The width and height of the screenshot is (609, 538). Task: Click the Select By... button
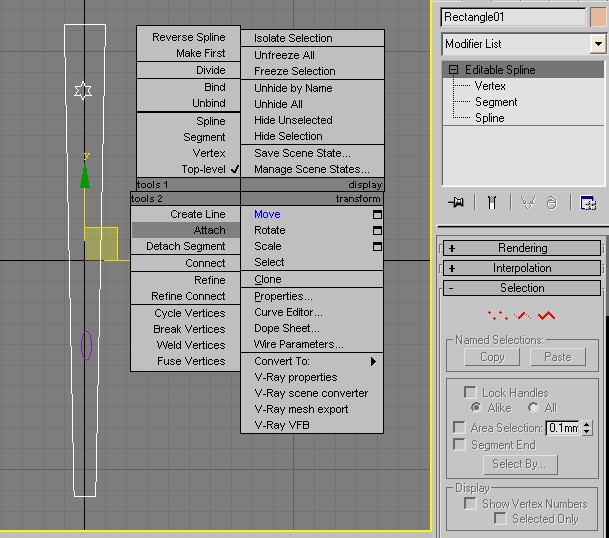click(519, 464)
